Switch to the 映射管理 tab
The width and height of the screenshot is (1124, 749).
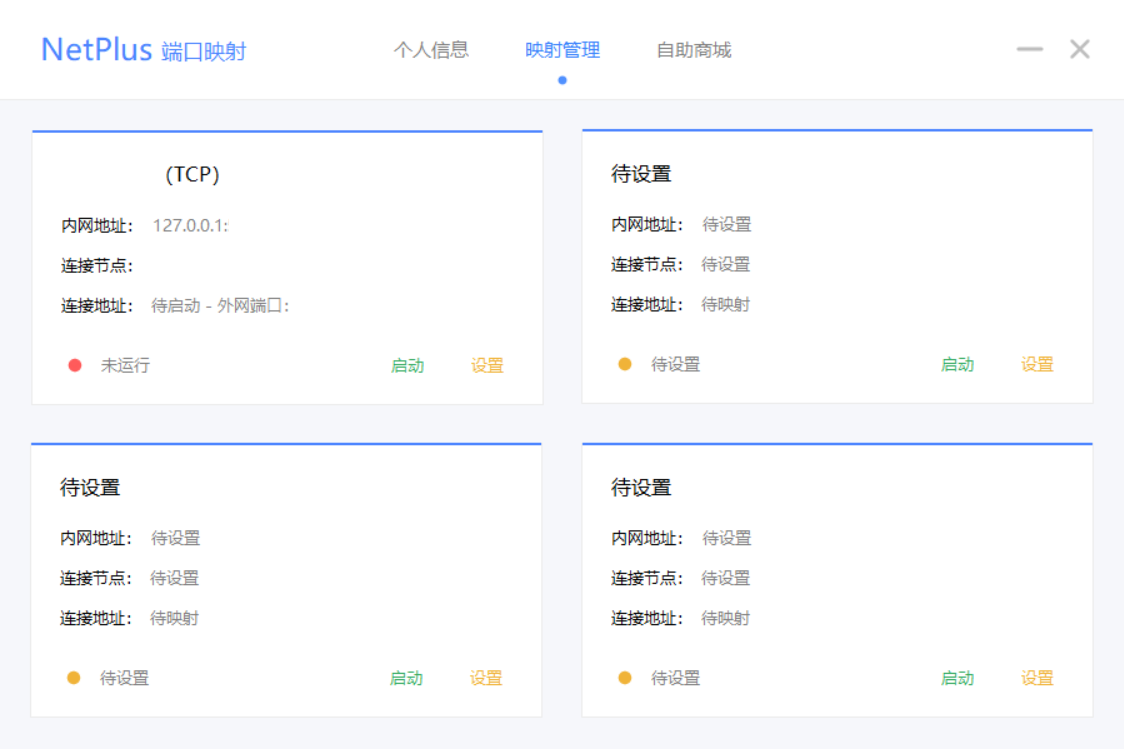point(562,50)
